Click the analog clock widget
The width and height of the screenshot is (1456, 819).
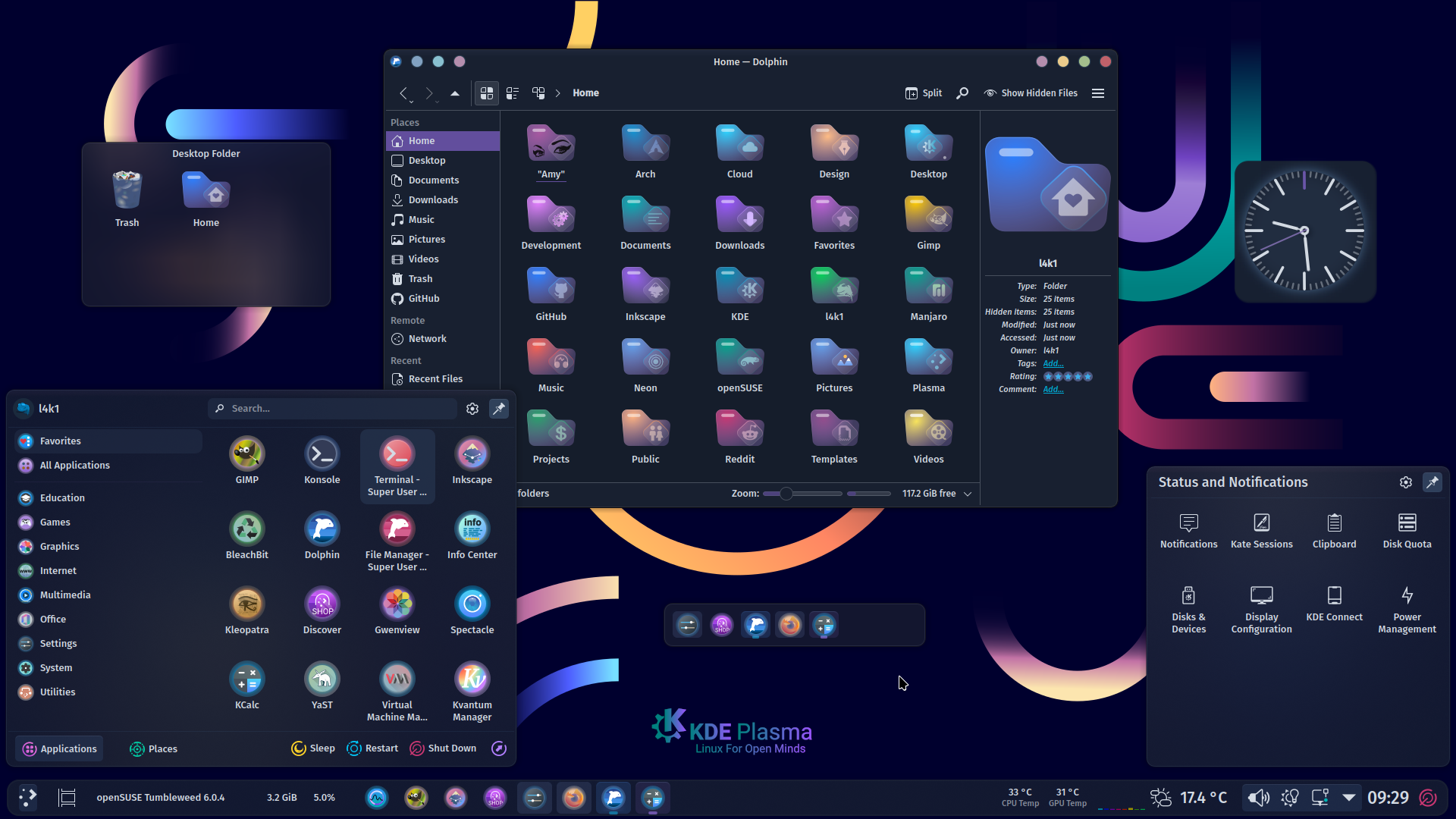click(x=1304, y=231)
